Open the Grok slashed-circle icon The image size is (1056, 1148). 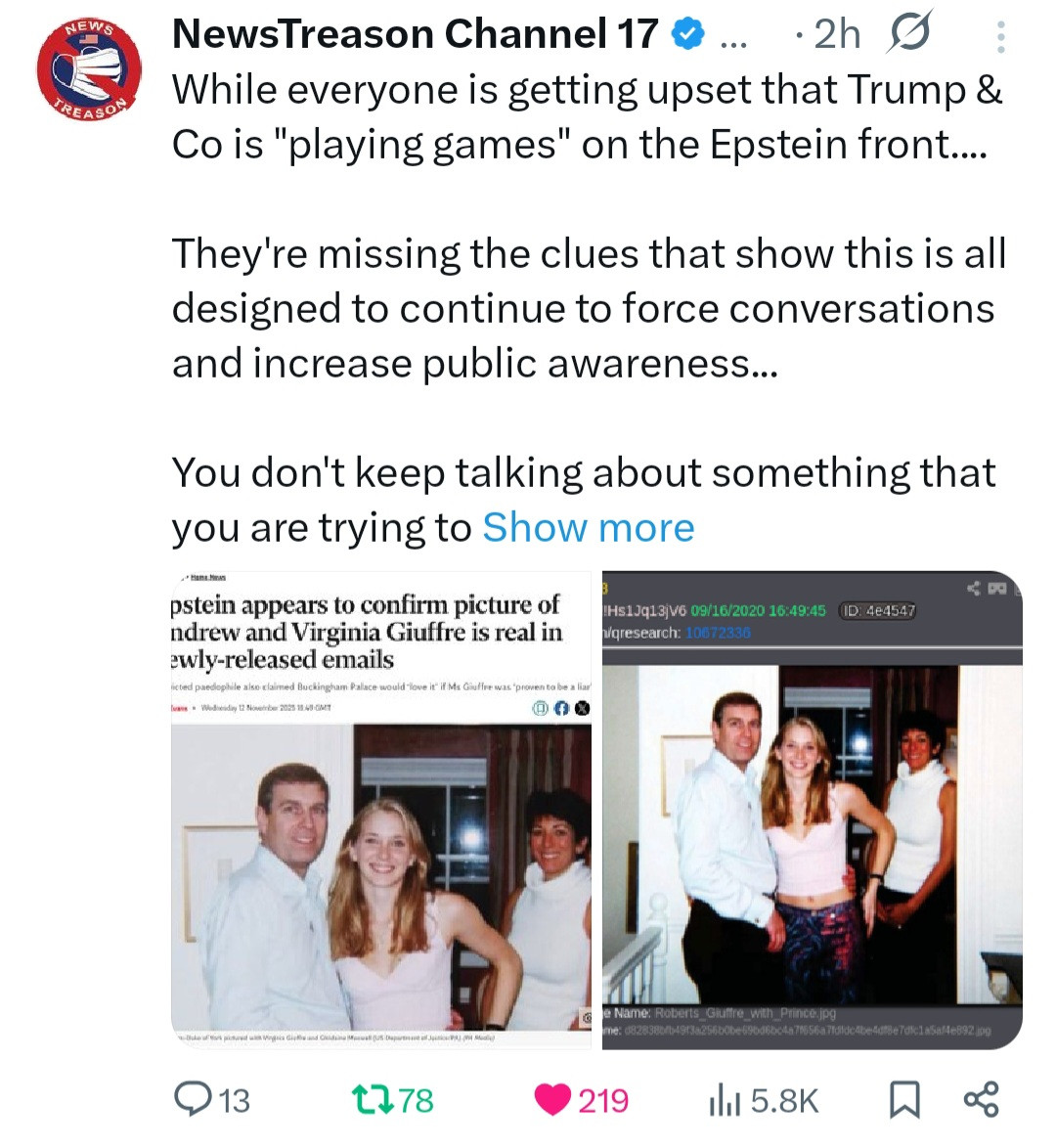[x=908, y=34]
